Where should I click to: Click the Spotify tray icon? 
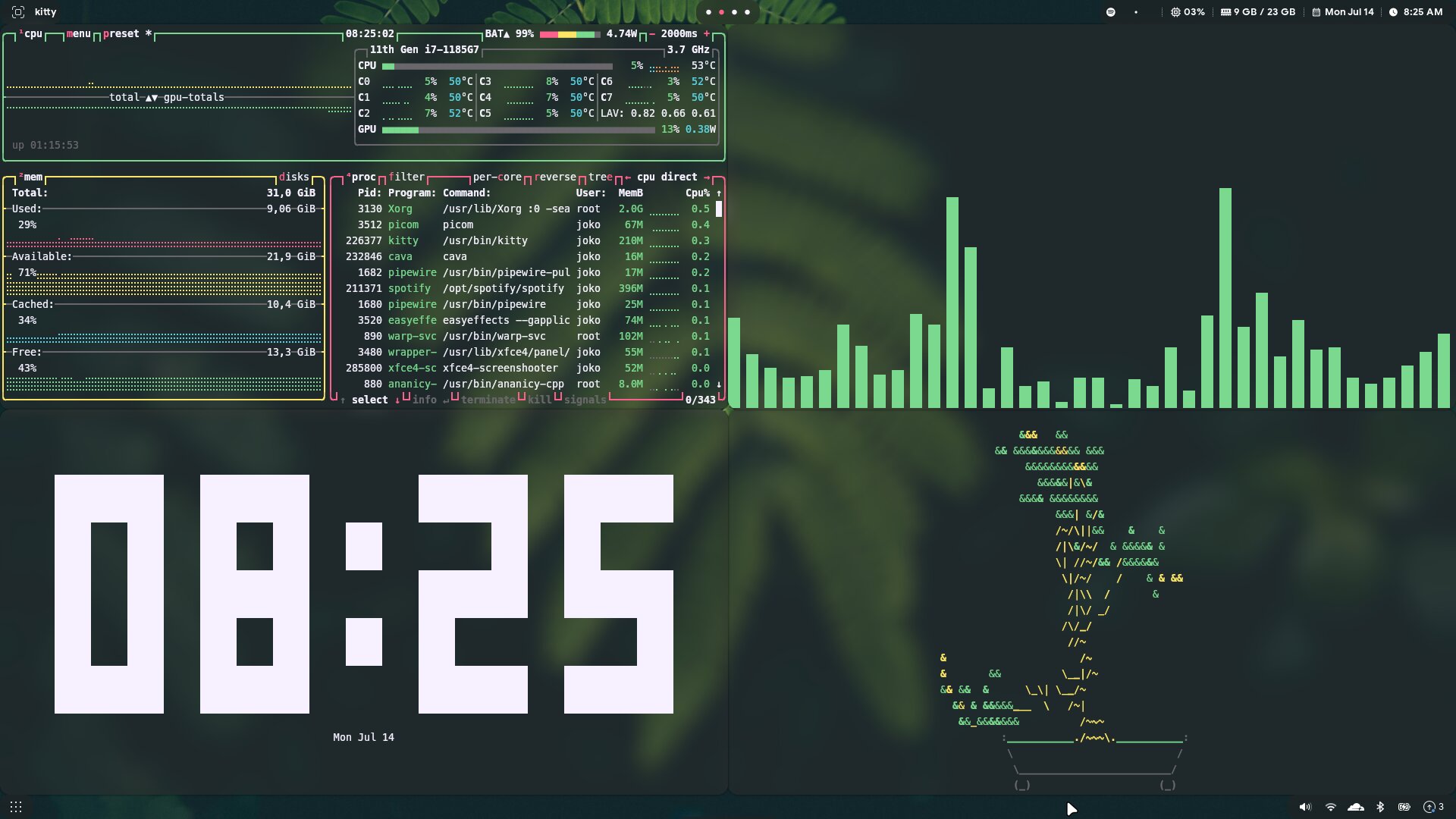click(x=1110, y=12)
